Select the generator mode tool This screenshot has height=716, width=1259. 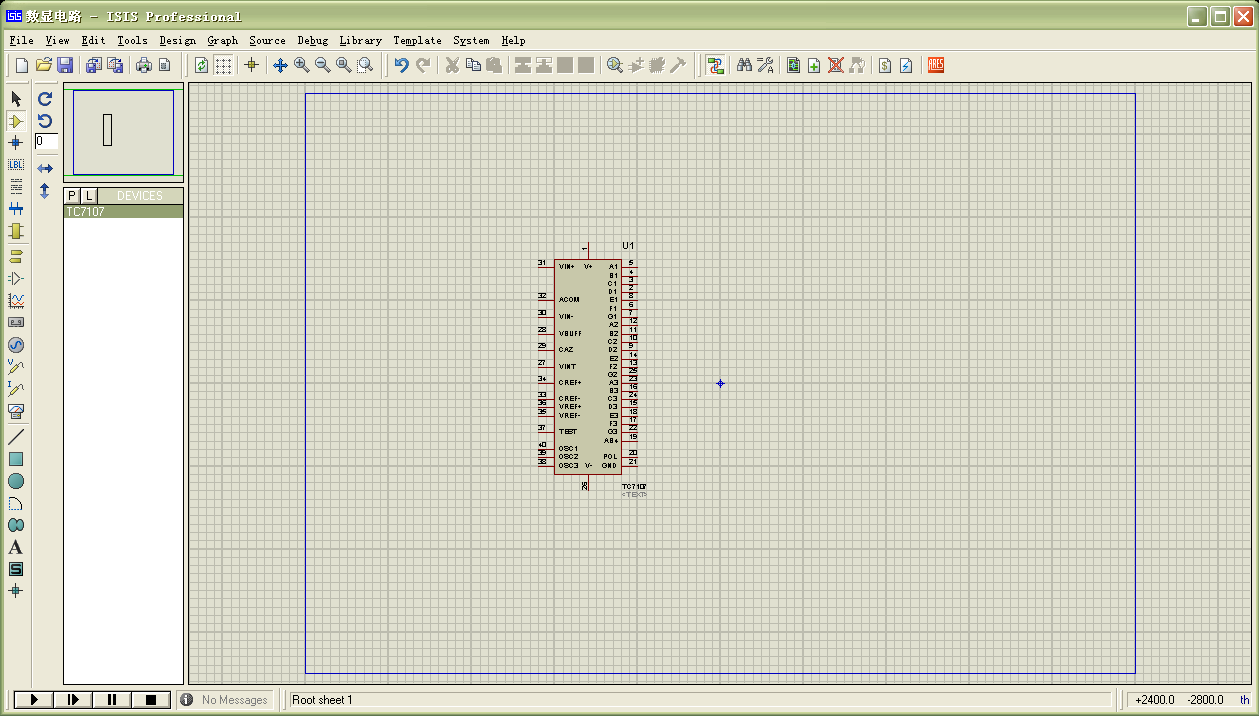pos(16,345)
